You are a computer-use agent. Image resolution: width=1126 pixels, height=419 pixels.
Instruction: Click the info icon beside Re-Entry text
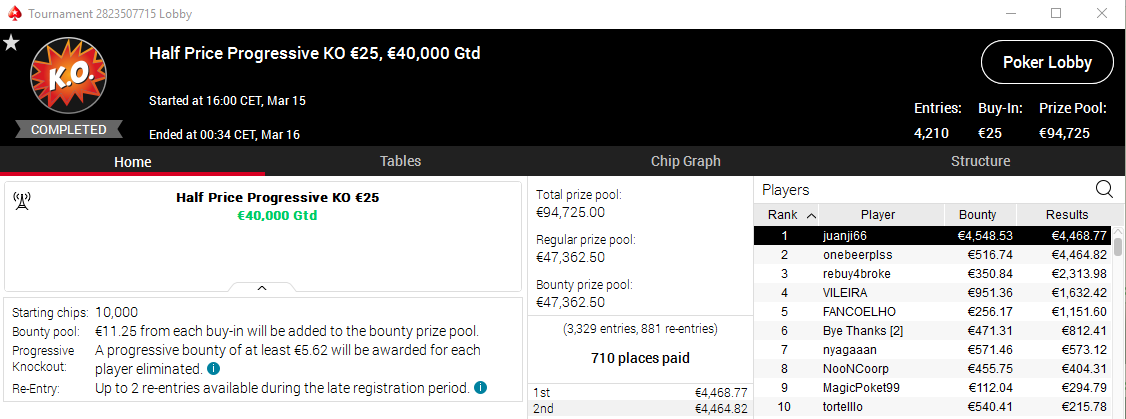[481, 387]
